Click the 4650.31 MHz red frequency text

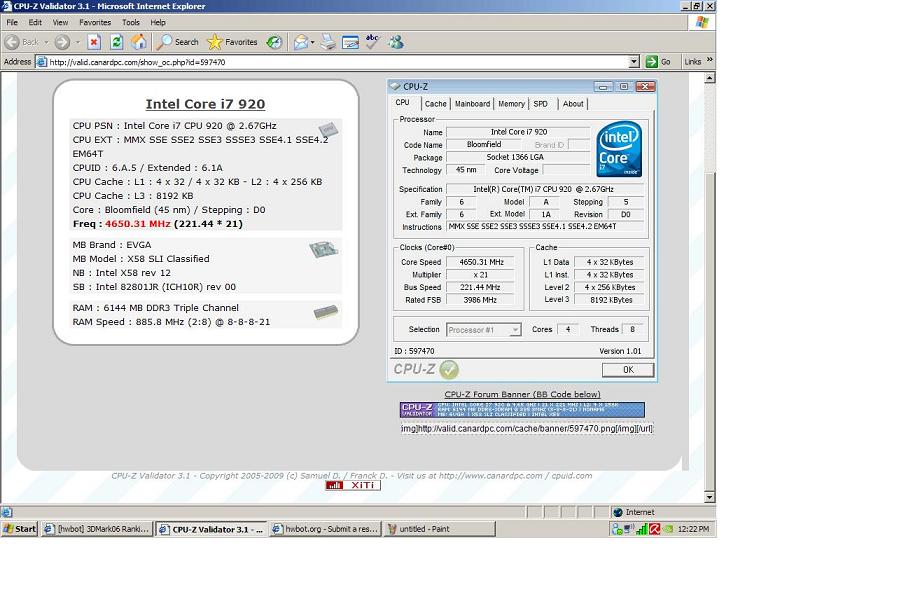pos(138,224)
